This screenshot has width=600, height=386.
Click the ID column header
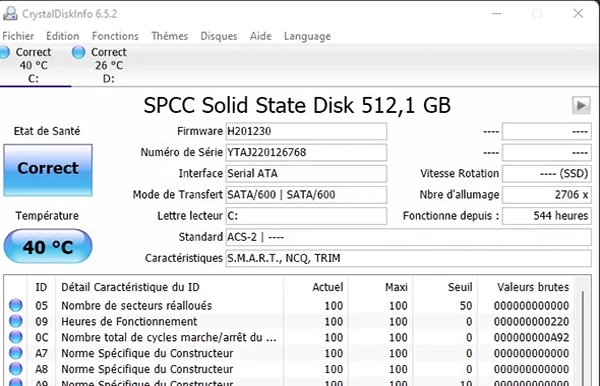click(x=41, y=287)
